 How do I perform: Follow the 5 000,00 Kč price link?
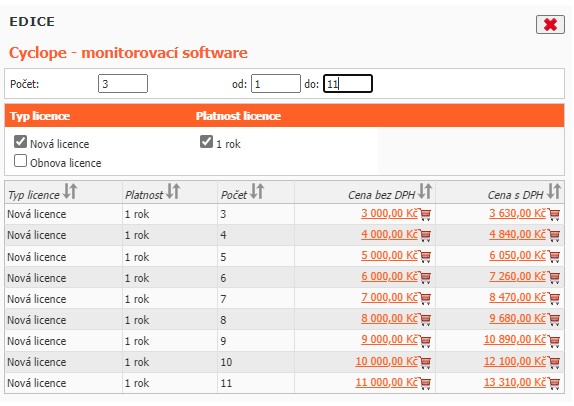(x=390, y=255)
